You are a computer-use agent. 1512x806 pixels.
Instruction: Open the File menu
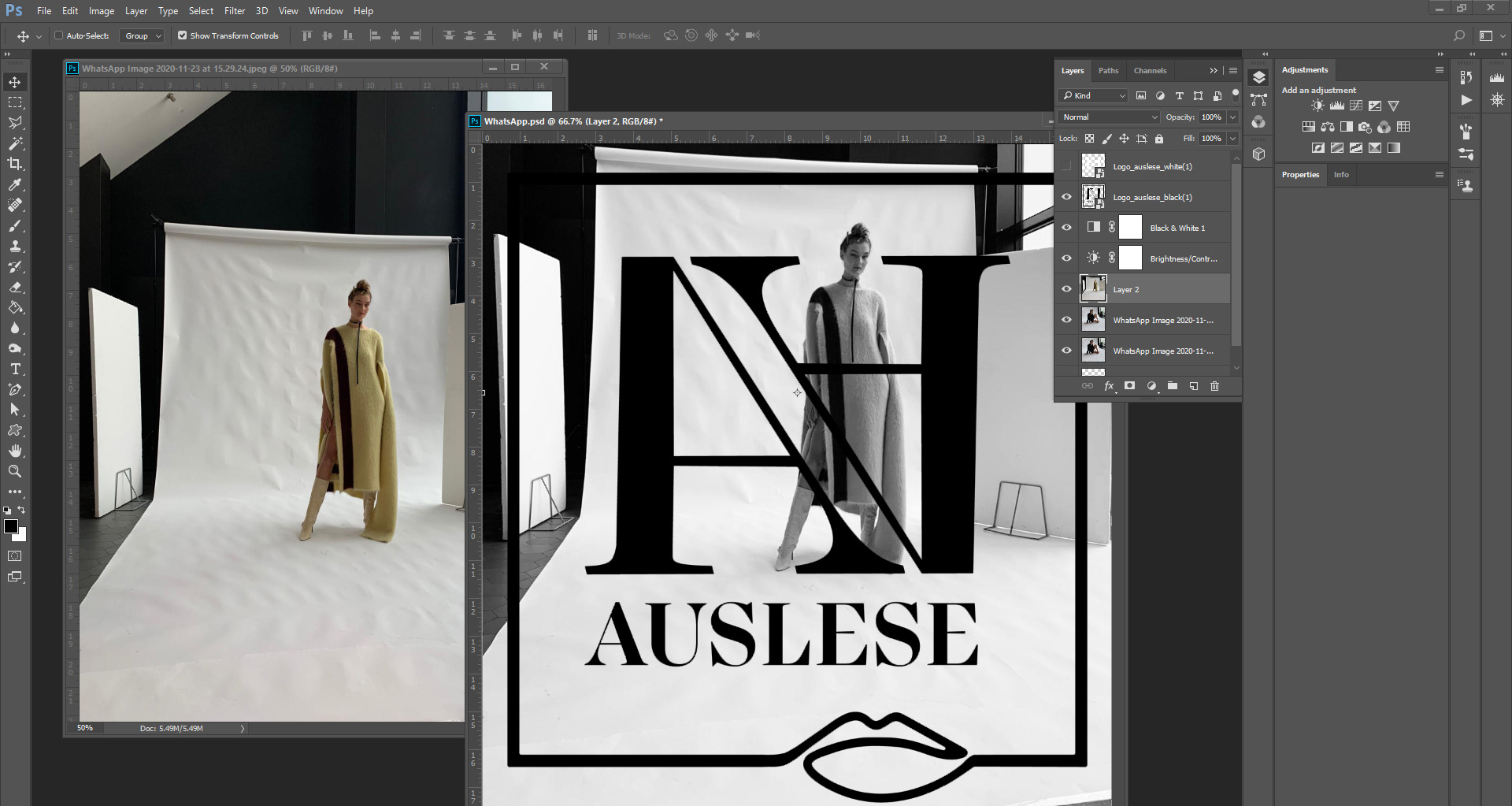44,11
